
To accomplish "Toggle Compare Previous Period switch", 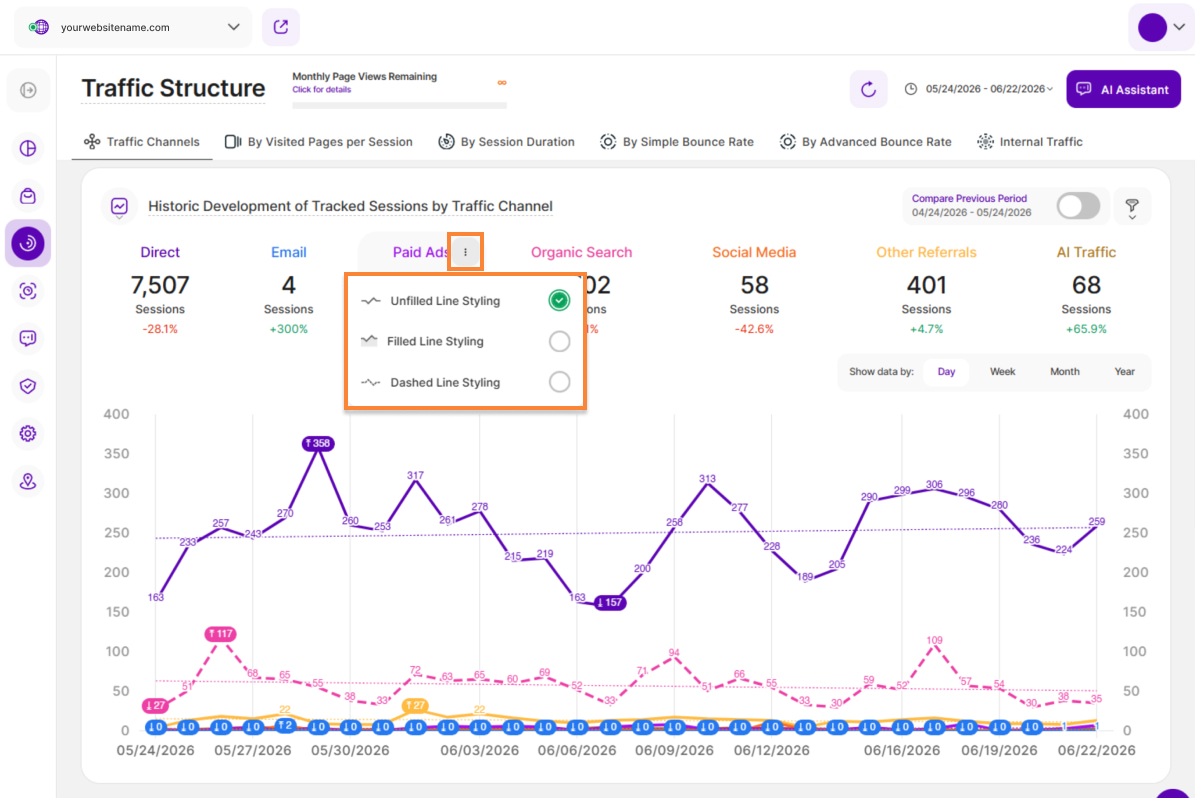I will (1078, 206).
